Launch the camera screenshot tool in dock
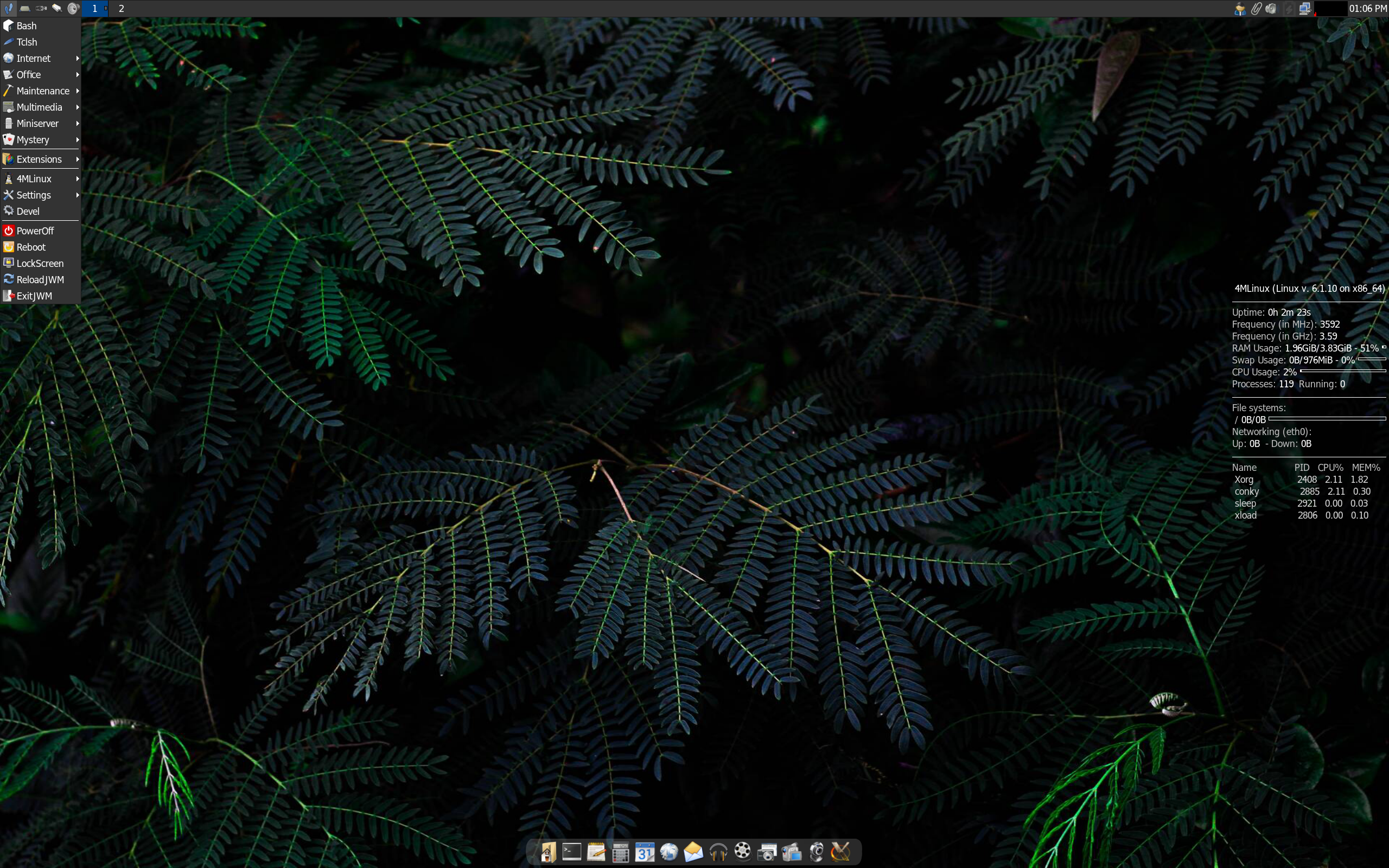This screenshot has height=868, width=1389. (x=767, y=852)
